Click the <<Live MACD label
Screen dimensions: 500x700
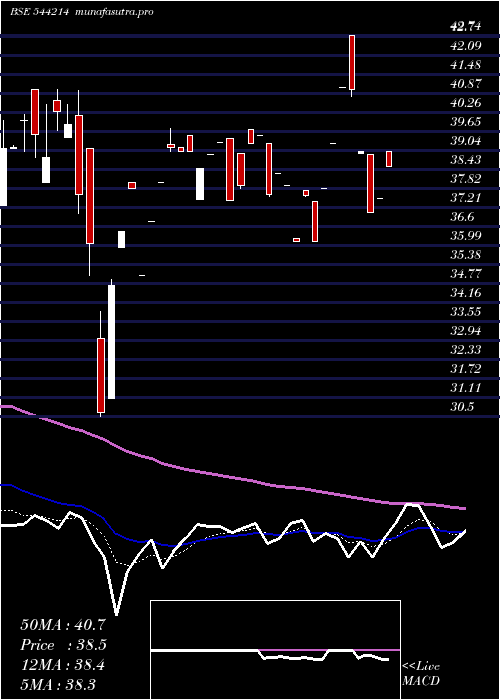point(421,674)
